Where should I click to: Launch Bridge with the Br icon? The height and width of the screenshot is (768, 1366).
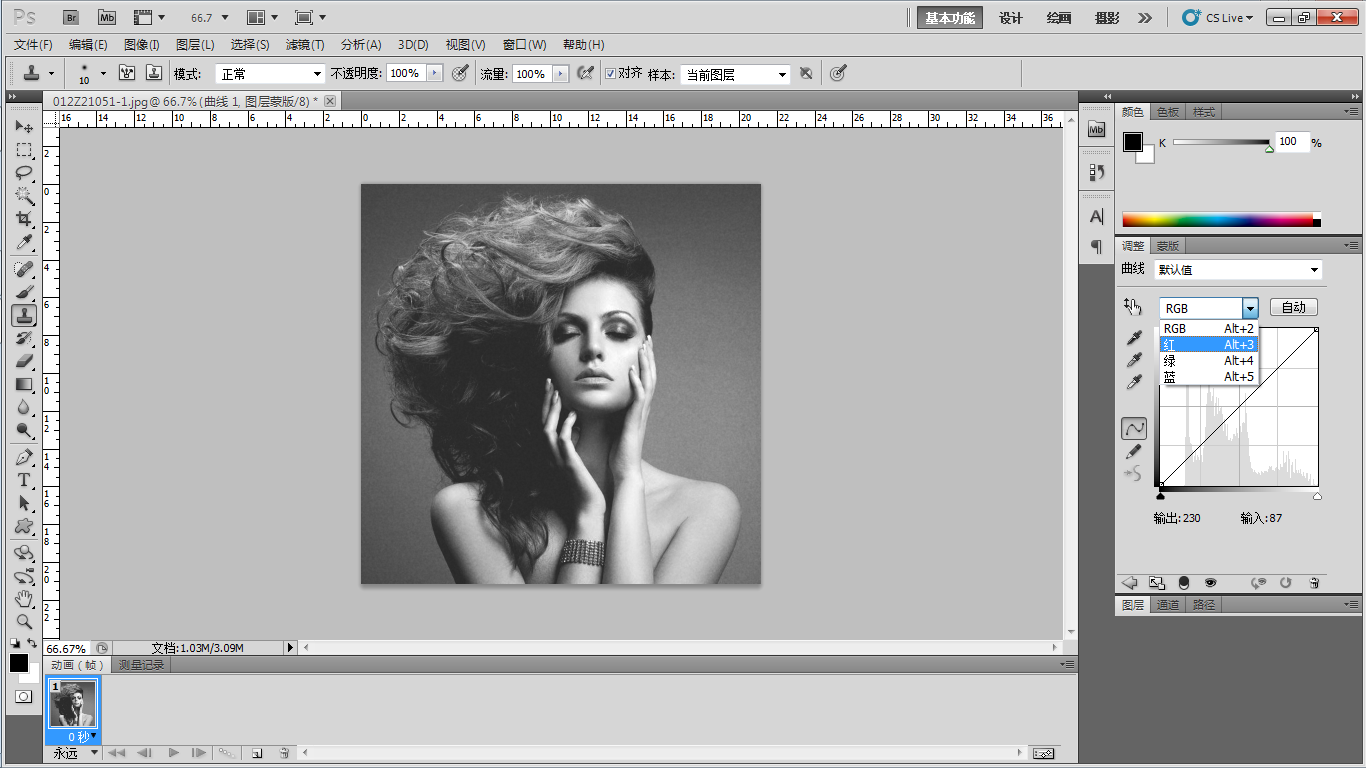pyautogui.click(x=71, y=17)
